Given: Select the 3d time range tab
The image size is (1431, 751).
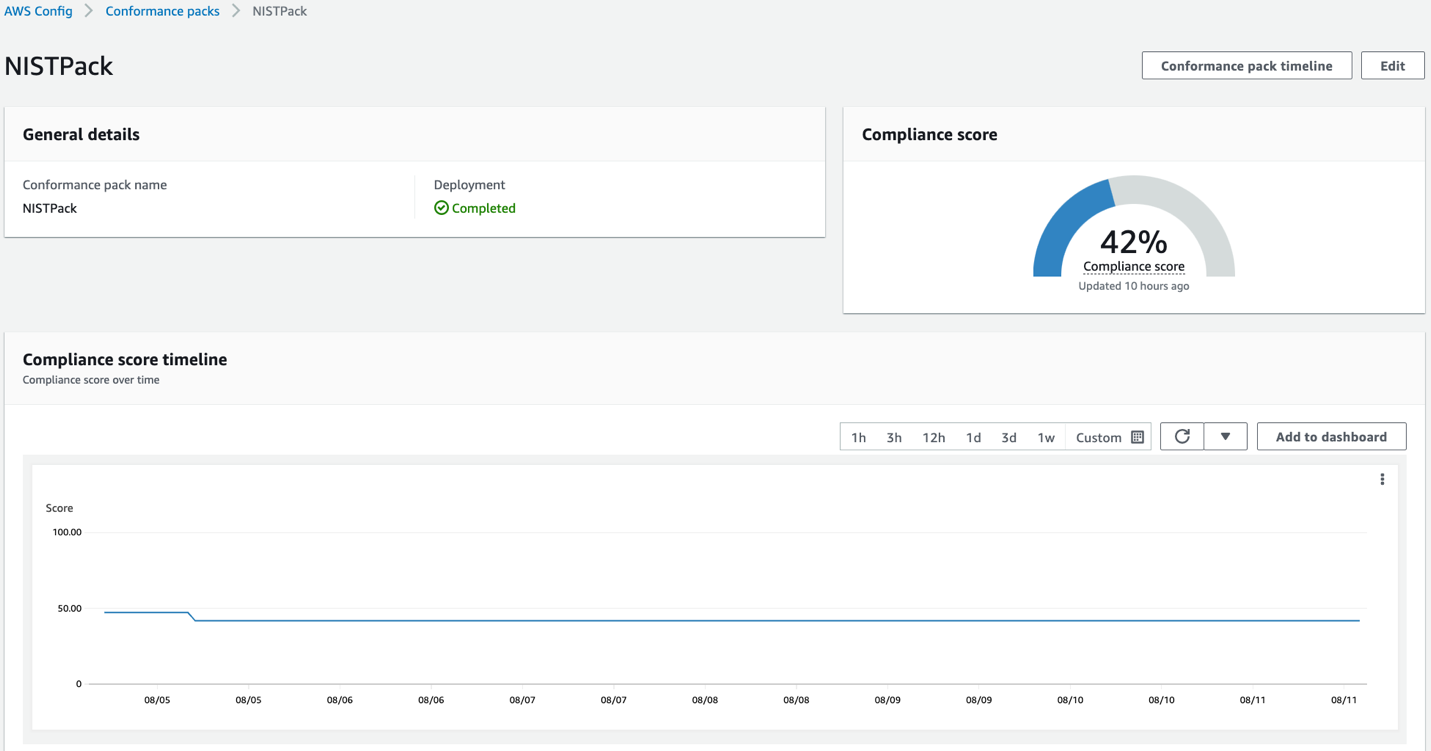Looking at the screenshot, I should 1008,436.
